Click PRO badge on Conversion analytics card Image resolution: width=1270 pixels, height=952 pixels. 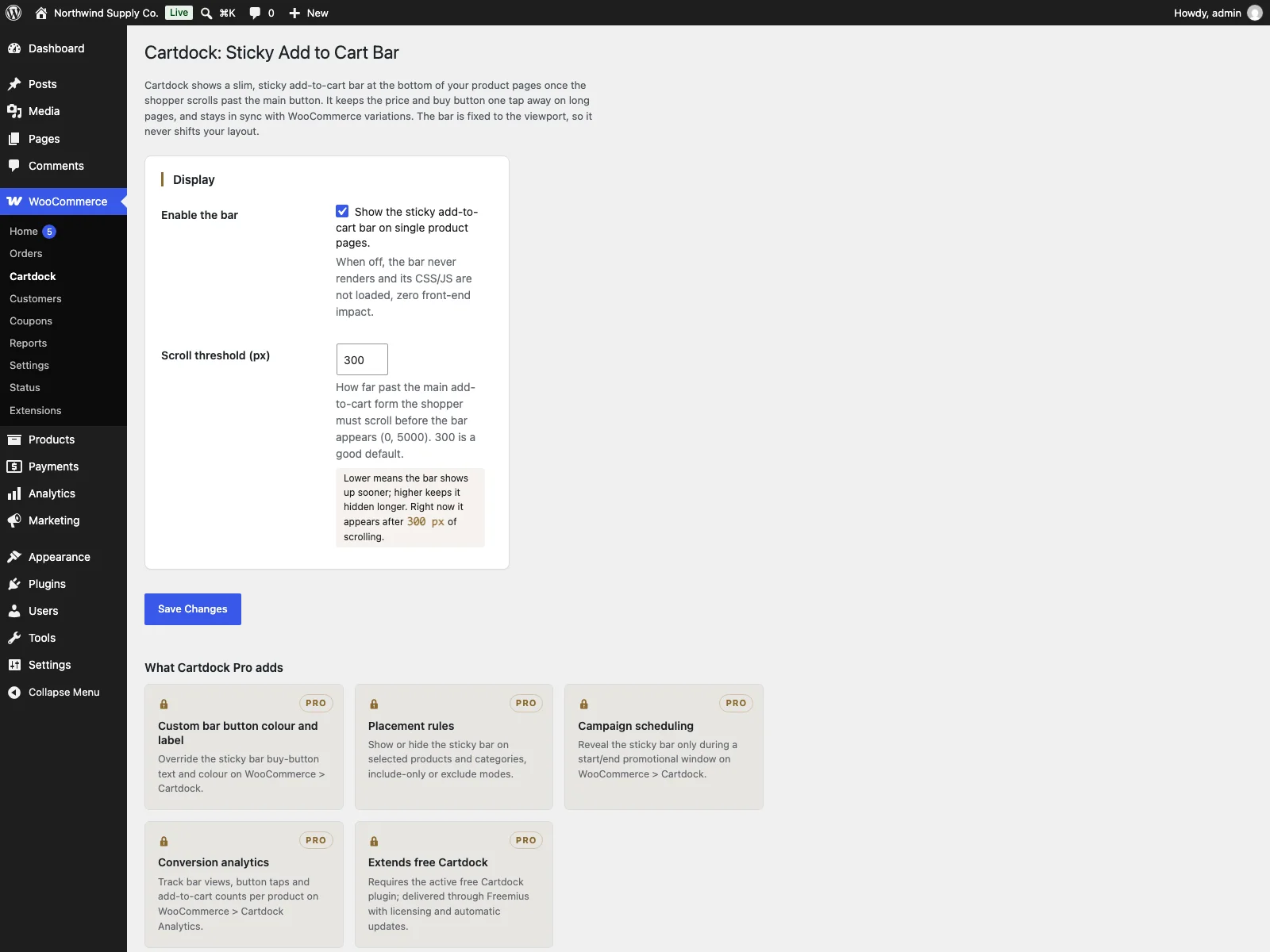point(316,840)
